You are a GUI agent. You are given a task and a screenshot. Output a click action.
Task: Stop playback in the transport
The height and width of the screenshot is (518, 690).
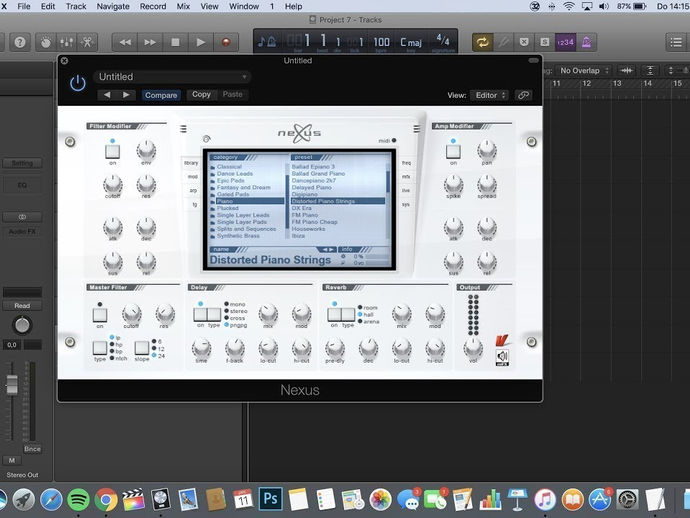pos(175,42)
